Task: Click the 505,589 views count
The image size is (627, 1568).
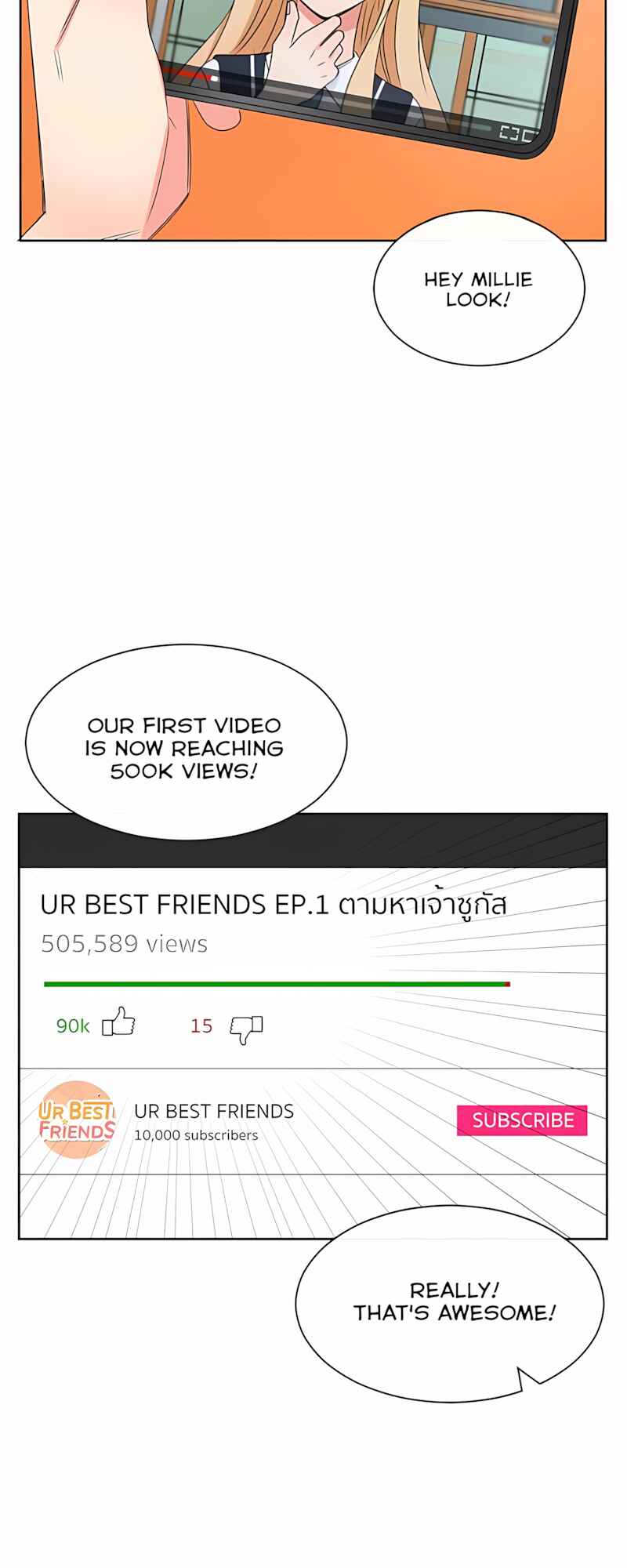Action: [x=125, y=943]
